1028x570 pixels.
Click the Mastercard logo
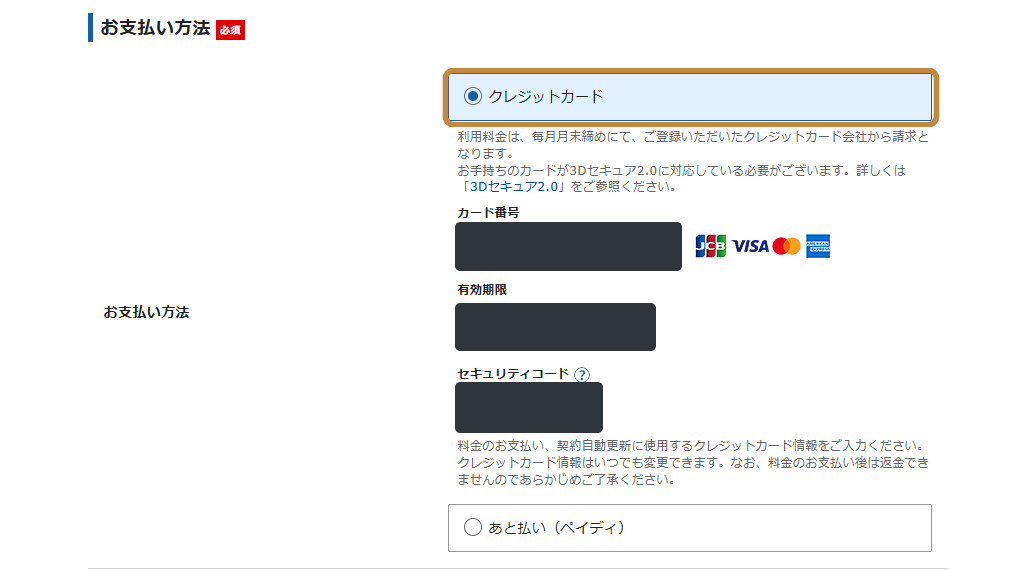click(x=787, y=246)
